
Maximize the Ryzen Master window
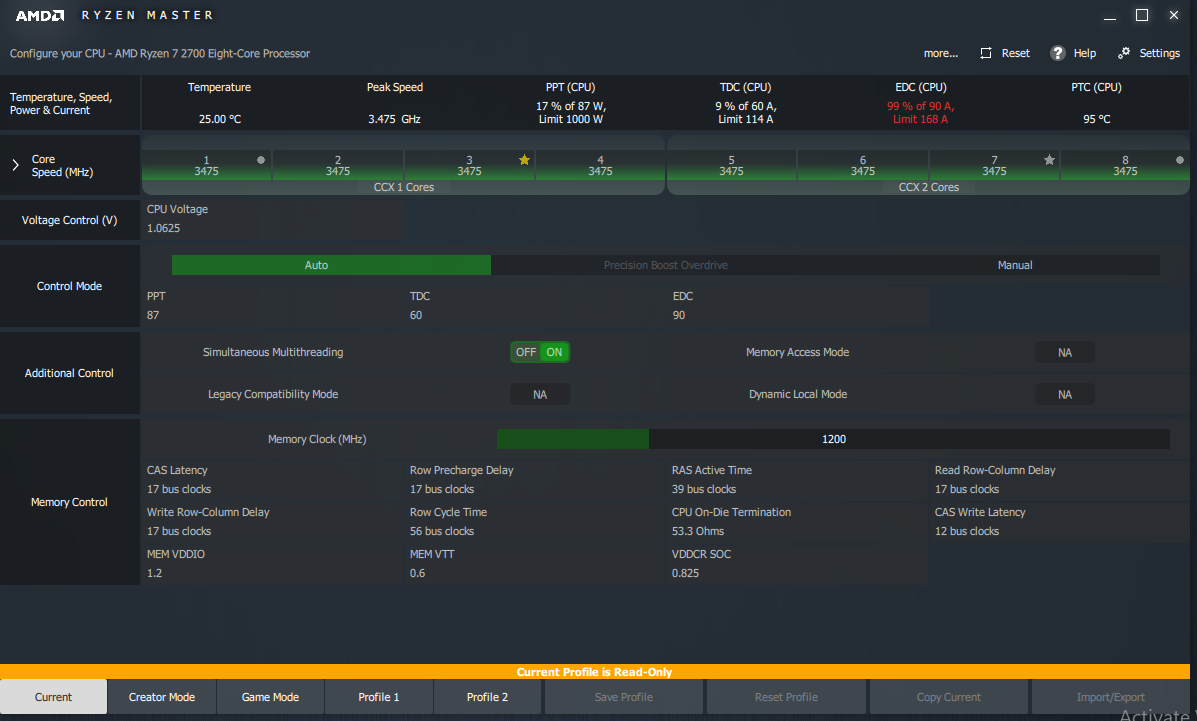click(x=1141, y=16)
